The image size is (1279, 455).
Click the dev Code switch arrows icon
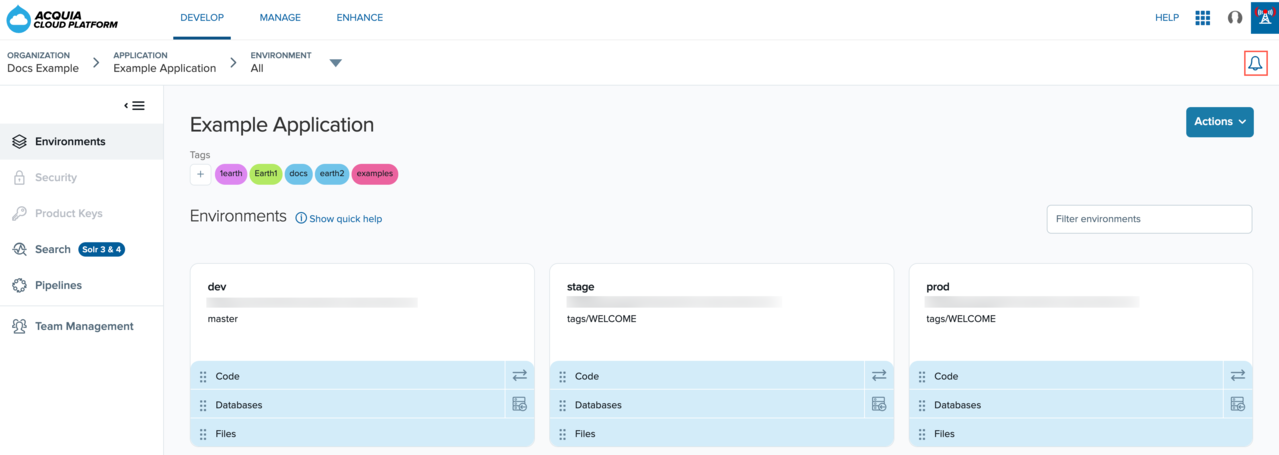519,376
